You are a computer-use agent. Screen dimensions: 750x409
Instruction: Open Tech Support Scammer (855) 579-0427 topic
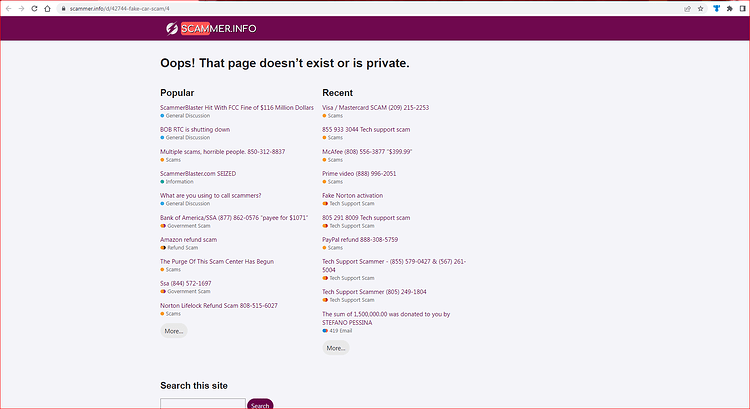[x=394, y=265]
